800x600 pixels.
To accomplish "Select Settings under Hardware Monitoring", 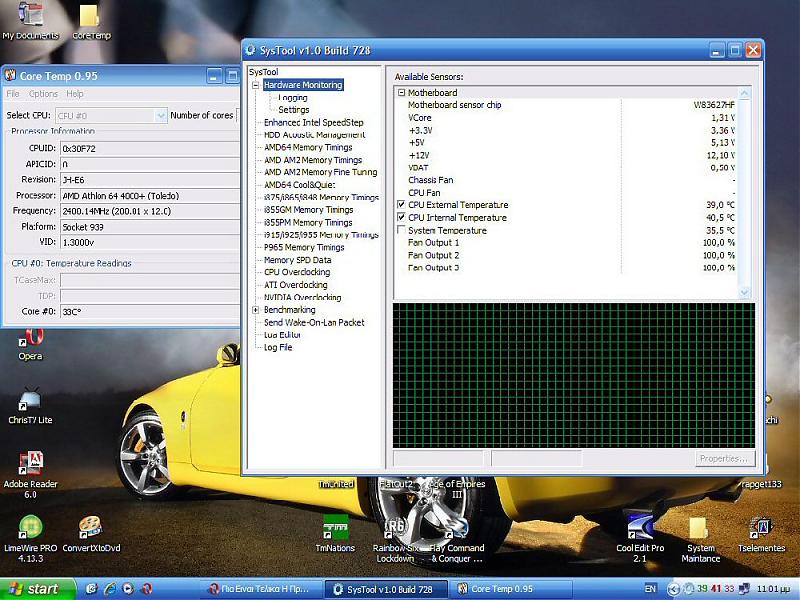I will point(293,110).
